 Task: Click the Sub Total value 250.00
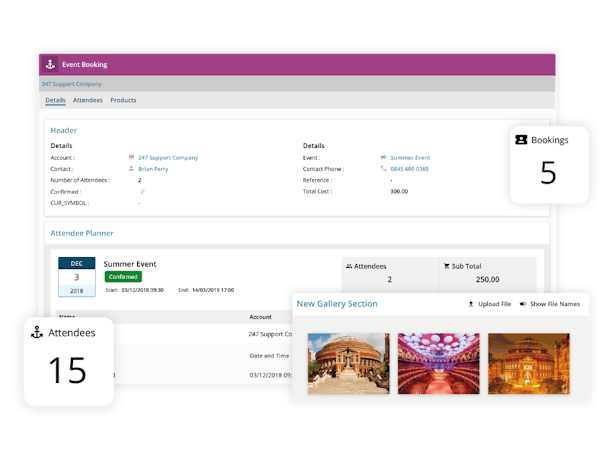click(x=488, y=279)
